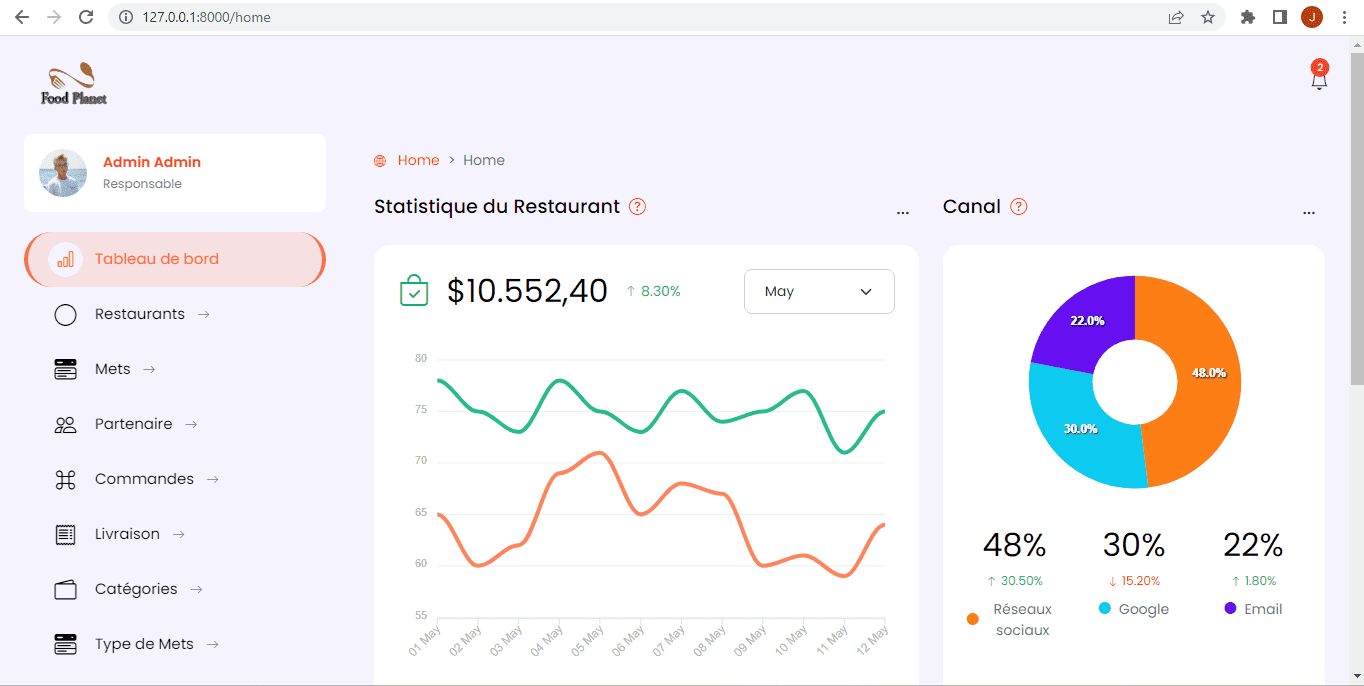The height and width of the screenshot is (686, 1364).
Task: Select Tableau de bord menu item
Action: point(175,259)
